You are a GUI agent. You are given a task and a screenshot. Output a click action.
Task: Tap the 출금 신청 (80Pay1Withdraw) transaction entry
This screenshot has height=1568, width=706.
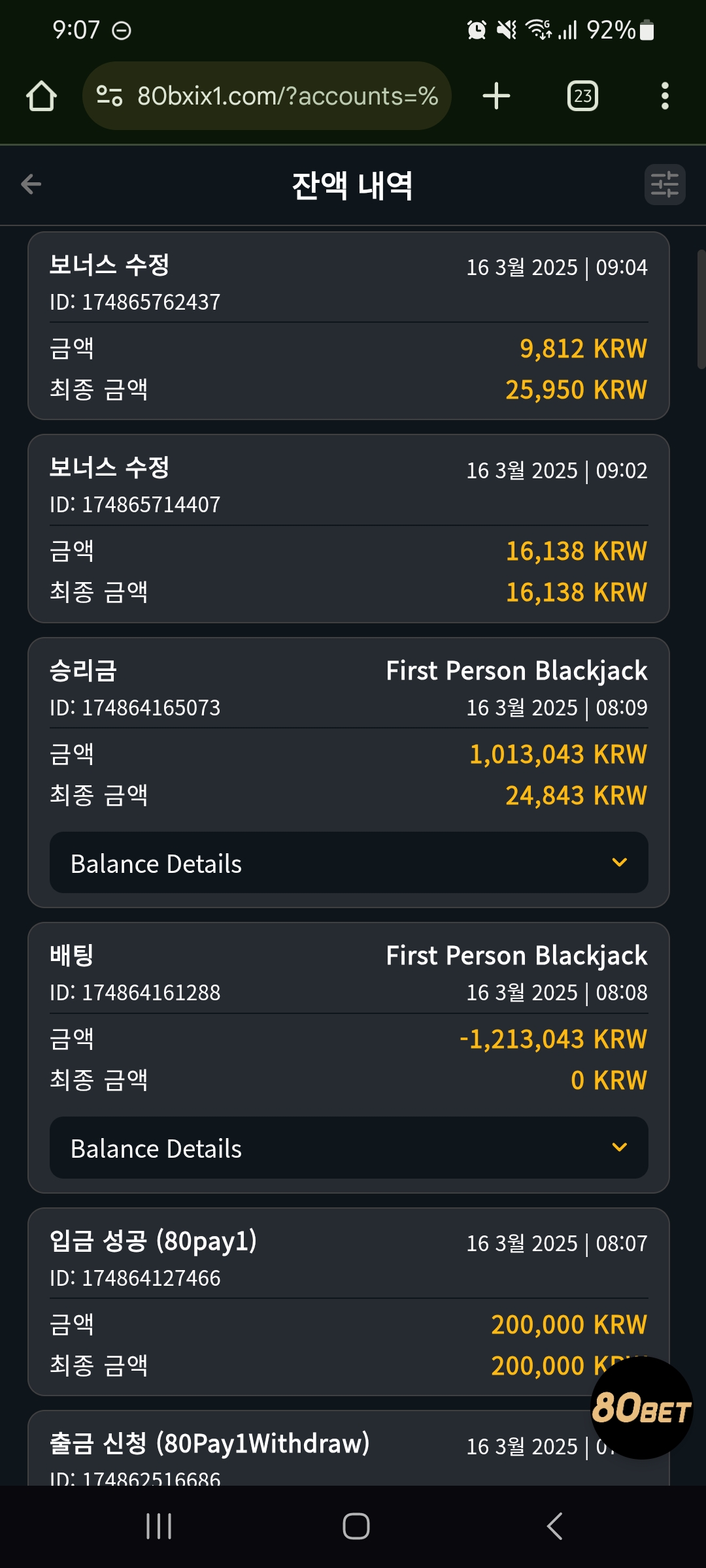click(349, 1448)
